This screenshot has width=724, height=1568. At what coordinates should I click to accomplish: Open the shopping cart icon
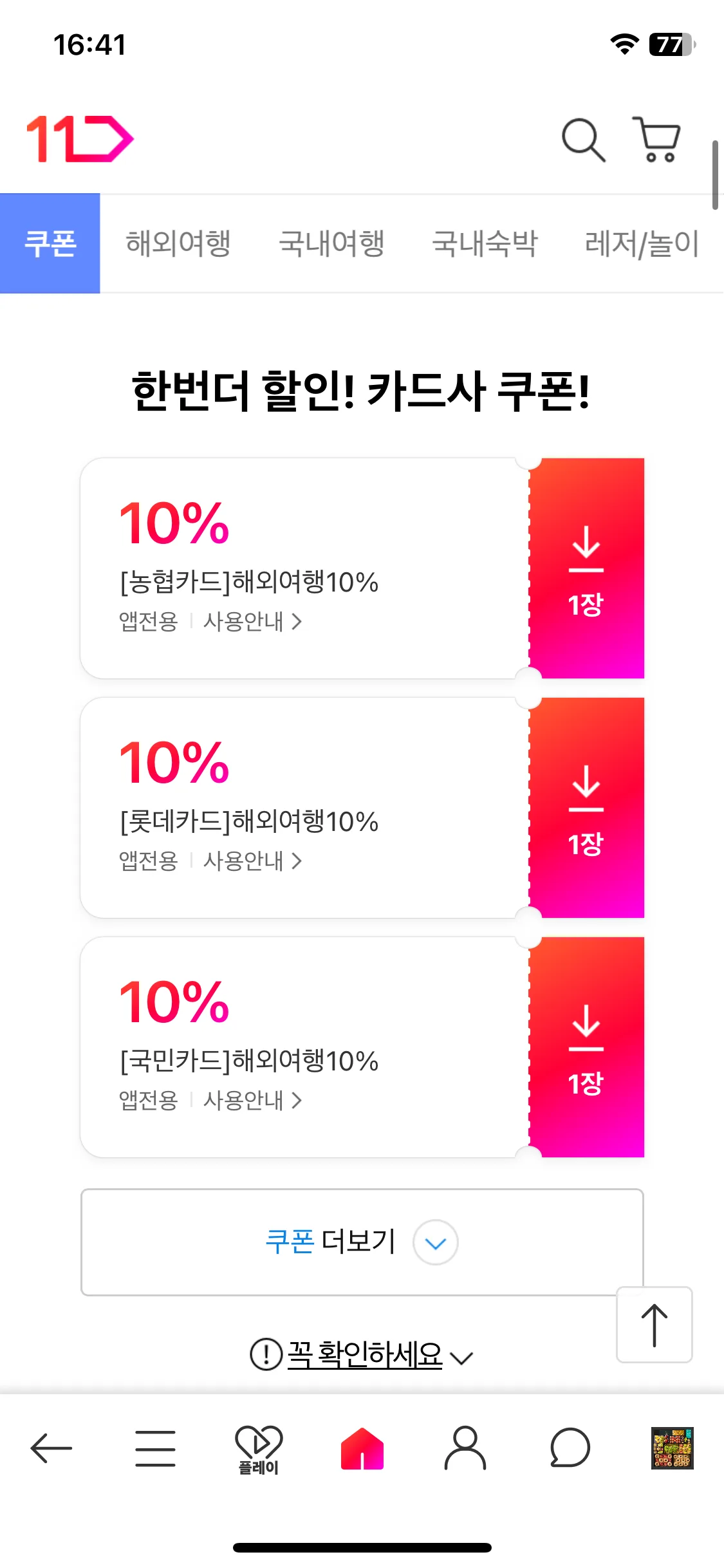pos(656,139)
